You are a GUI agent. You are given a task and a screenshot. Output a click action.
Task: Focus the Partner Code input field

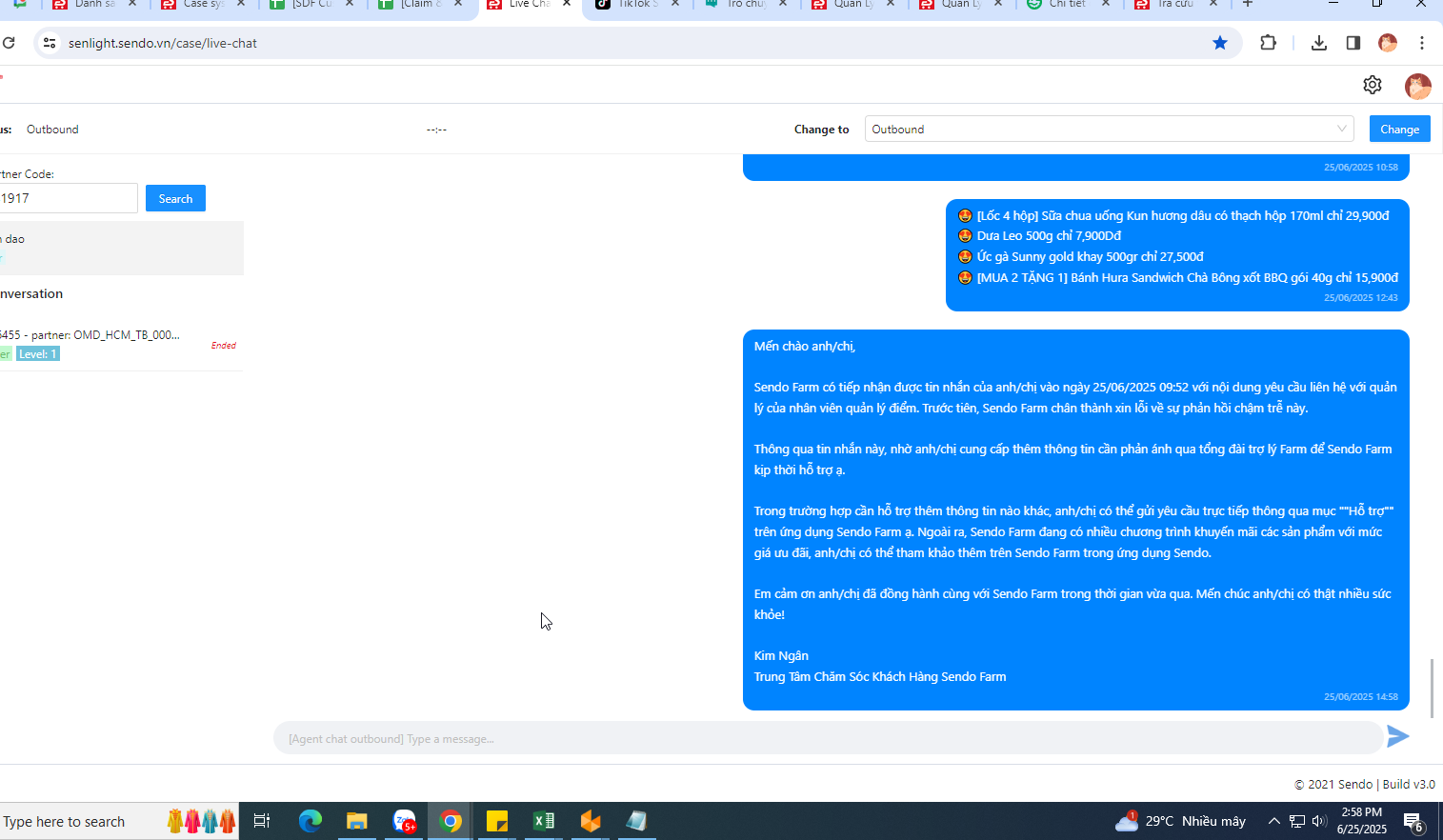click(69, 198)
